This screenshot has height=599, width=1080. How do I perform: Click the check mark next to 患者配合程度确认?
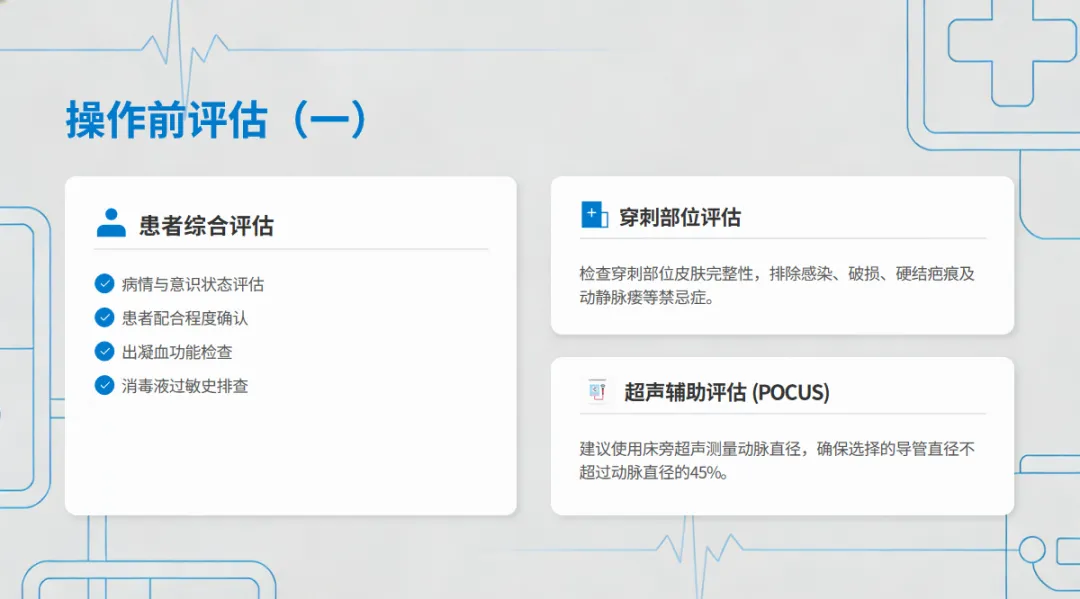point(104,317)
